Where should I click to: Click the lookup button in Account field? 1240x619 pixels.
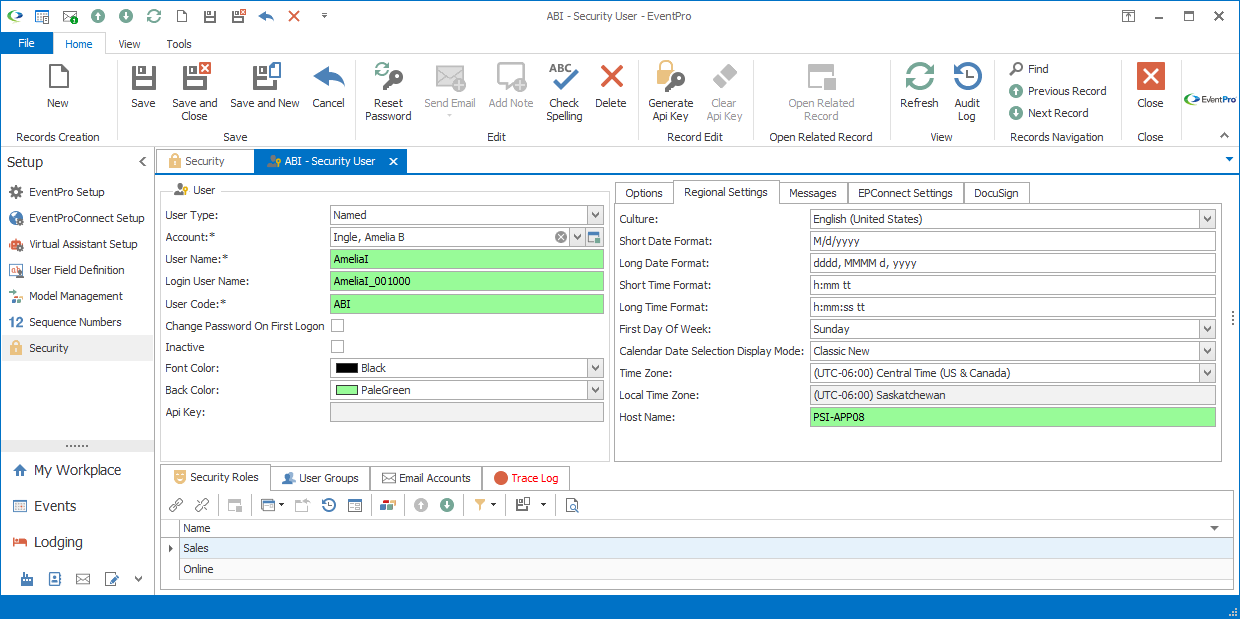(594, 237)
